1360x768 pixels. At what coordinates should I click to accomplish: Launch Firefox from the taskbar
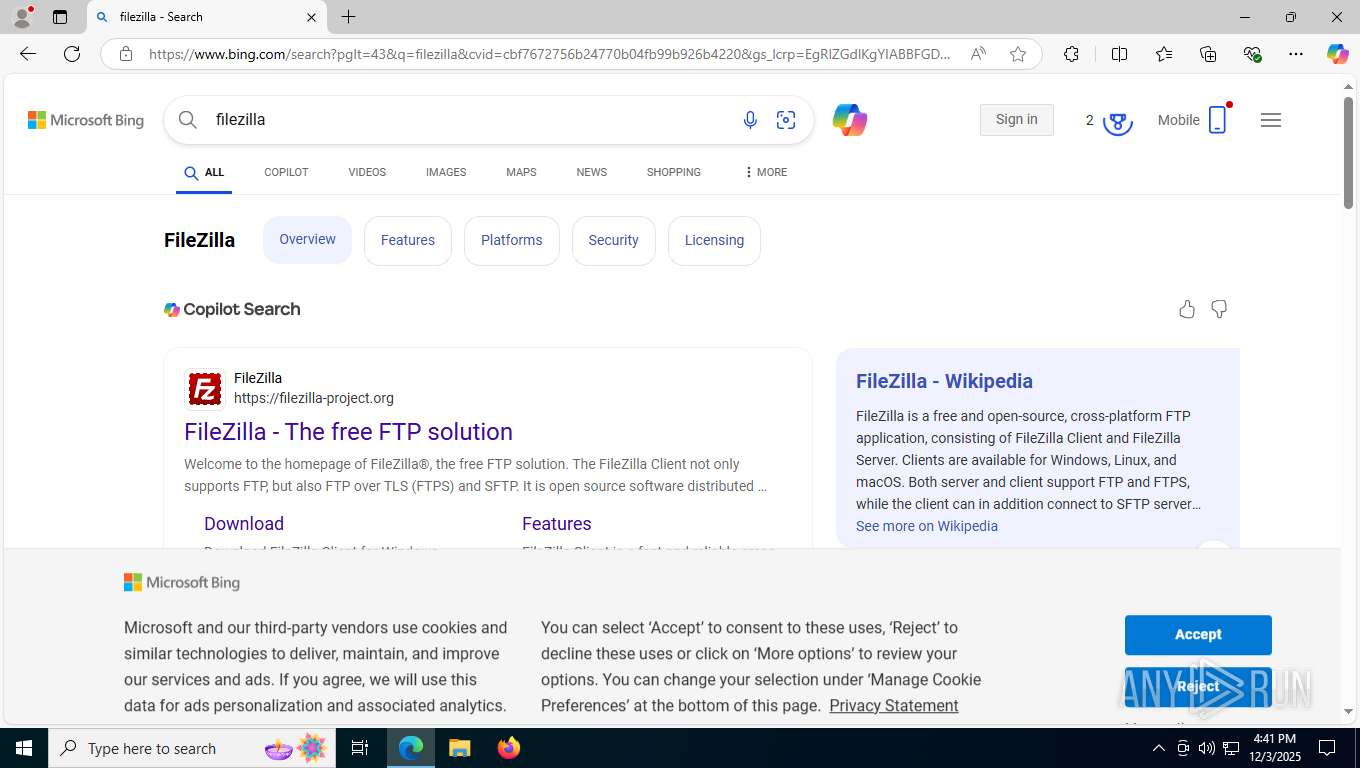tap(509, 748)
